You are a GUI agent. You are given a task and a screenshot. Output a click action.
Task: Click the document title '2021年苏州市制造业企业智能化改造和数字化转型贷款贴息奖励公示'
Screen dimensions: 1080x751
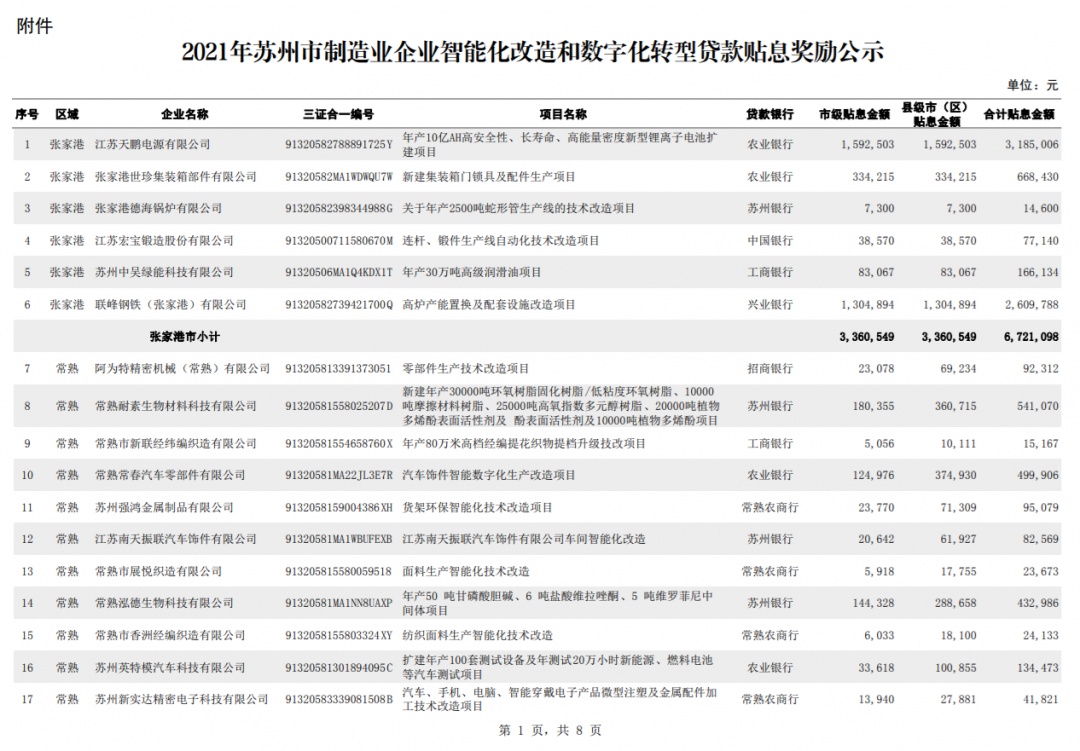pyautogui.click(x=532, y=52)
